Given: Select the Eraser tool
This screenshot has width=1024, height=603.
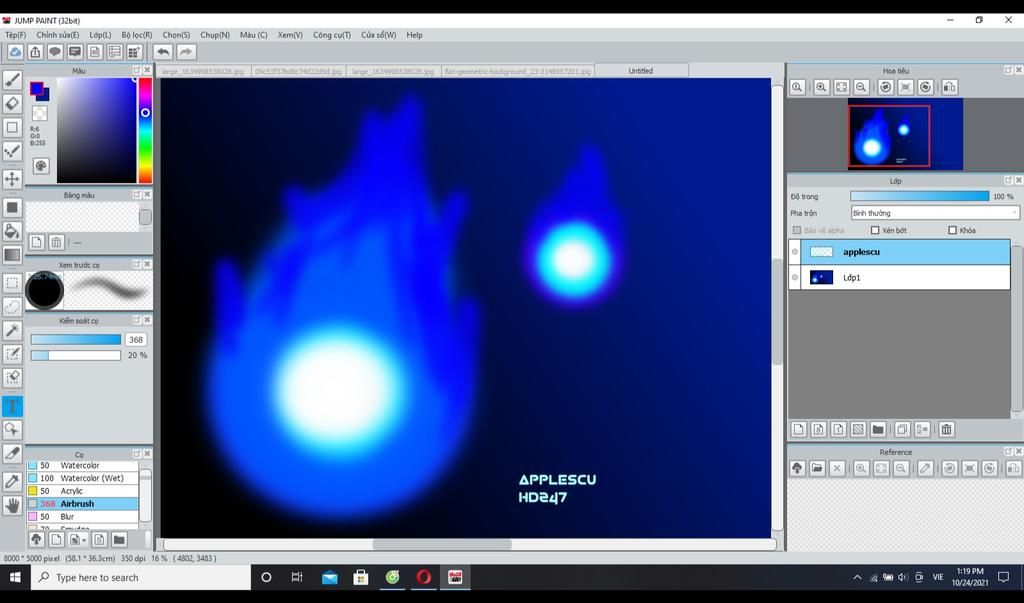Looking at the screenshot, I should (x=12, y=103).
